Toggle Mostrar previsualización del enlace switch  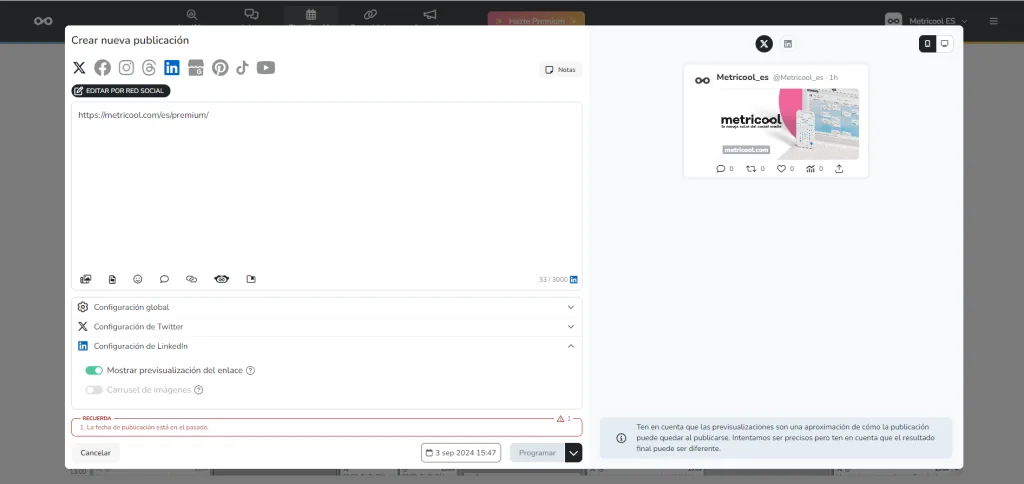(x=94, y=371)
